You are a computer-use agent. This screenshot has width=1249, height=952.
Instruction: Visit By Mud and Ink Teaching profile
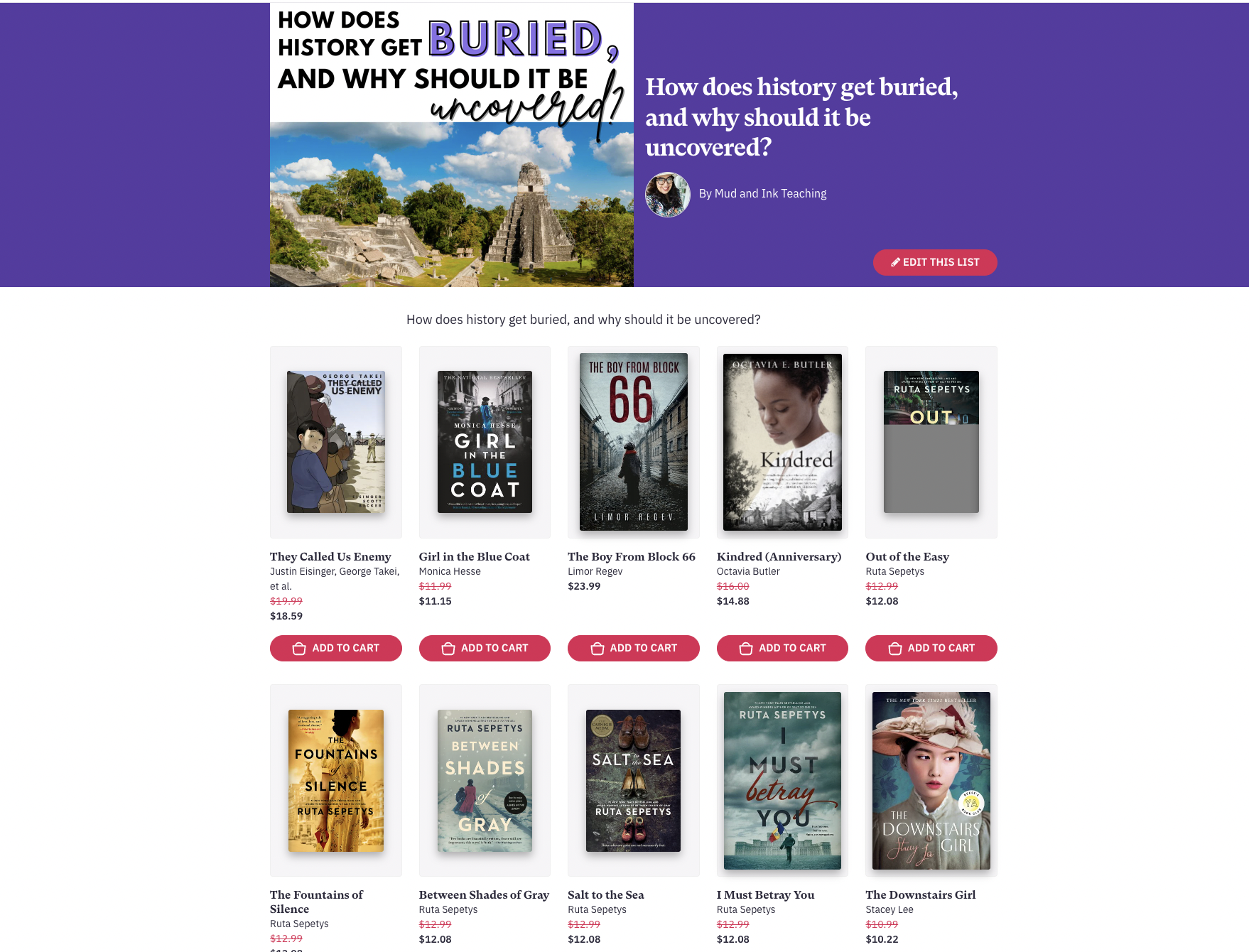tap(762, 193)
